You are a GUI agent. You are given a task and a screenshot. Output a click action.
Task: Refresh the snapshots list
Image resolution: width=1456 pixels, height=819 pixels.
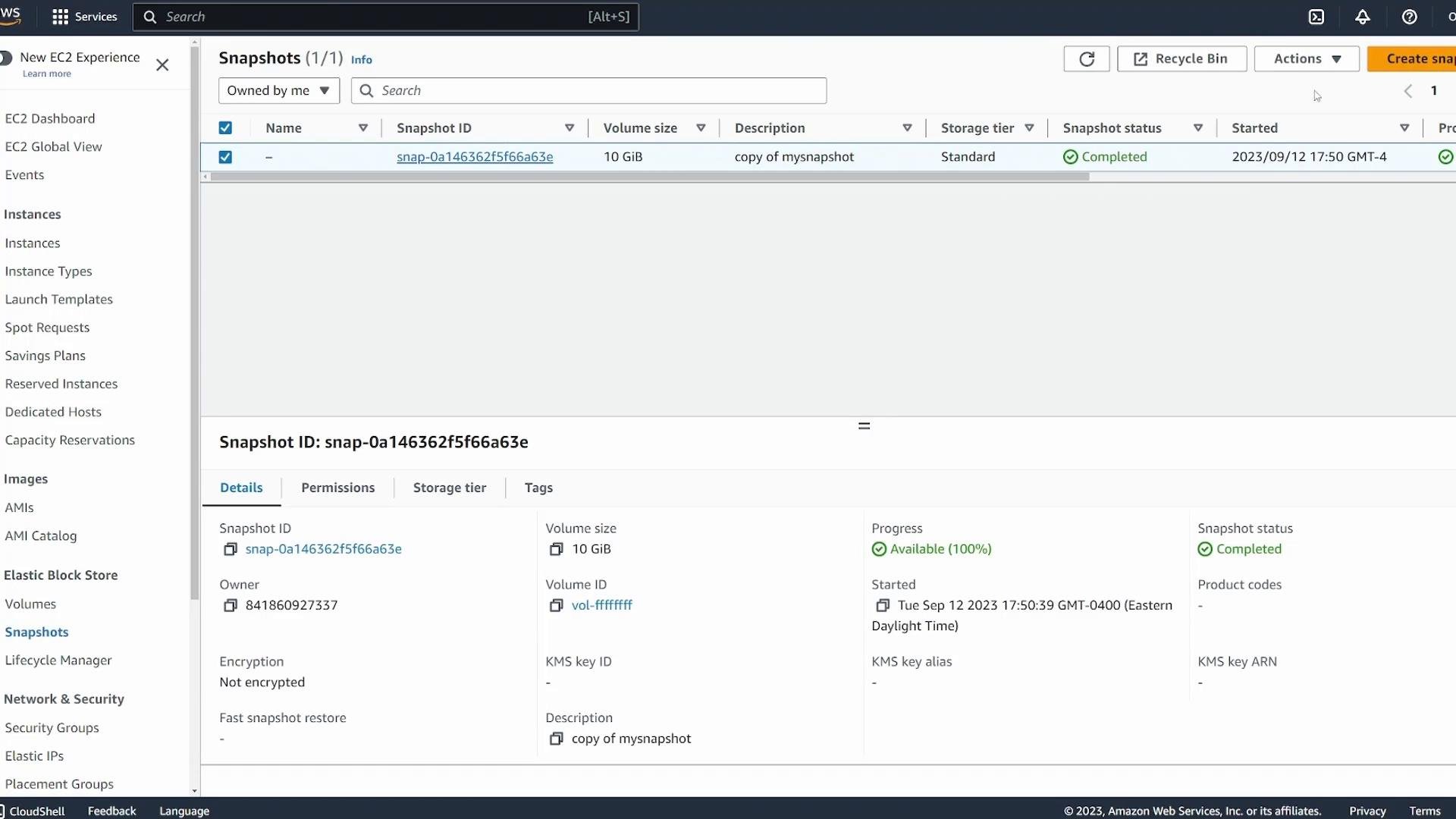click(x=1087, y=59)
